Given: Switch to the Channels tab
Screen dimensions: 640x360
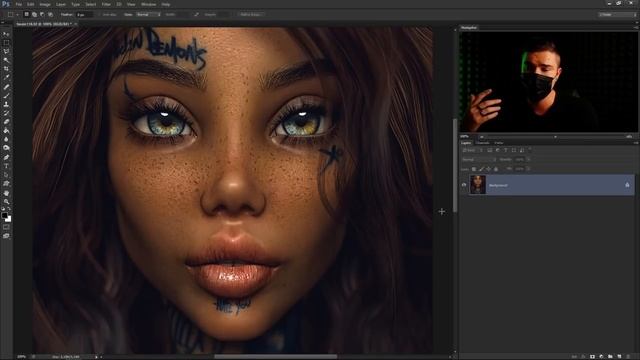Looking at the screenshot, I should point(482,143).
